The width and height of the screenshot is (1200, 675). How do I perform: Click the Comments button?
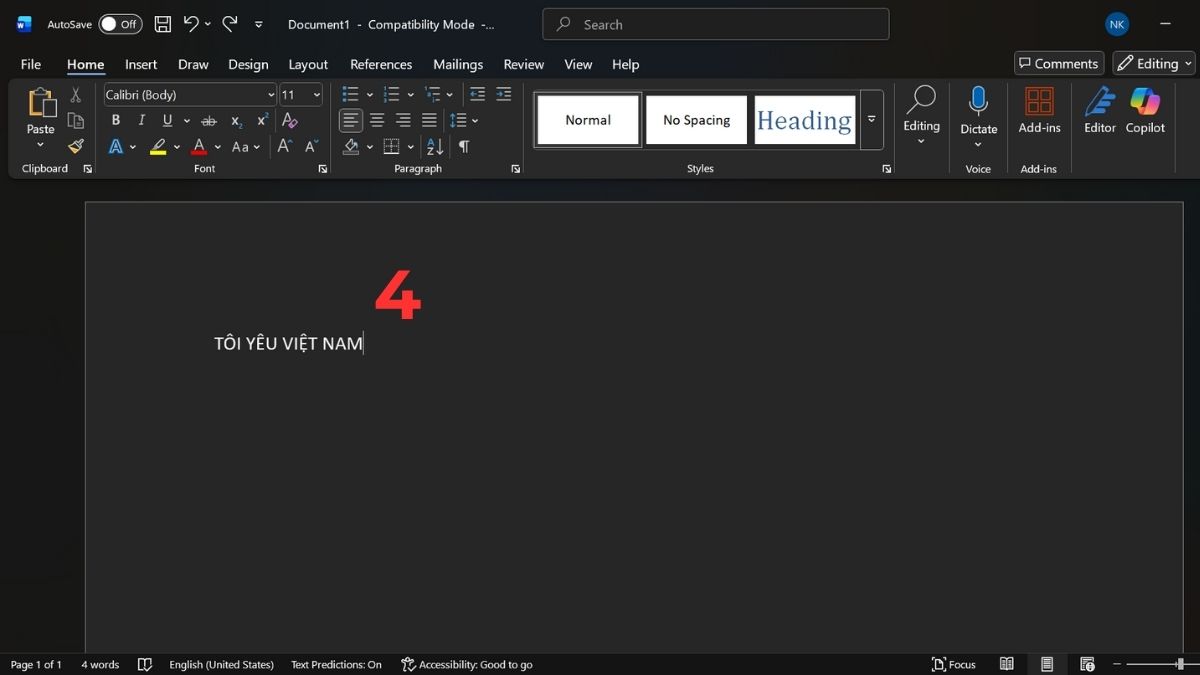coord(1059,62)
